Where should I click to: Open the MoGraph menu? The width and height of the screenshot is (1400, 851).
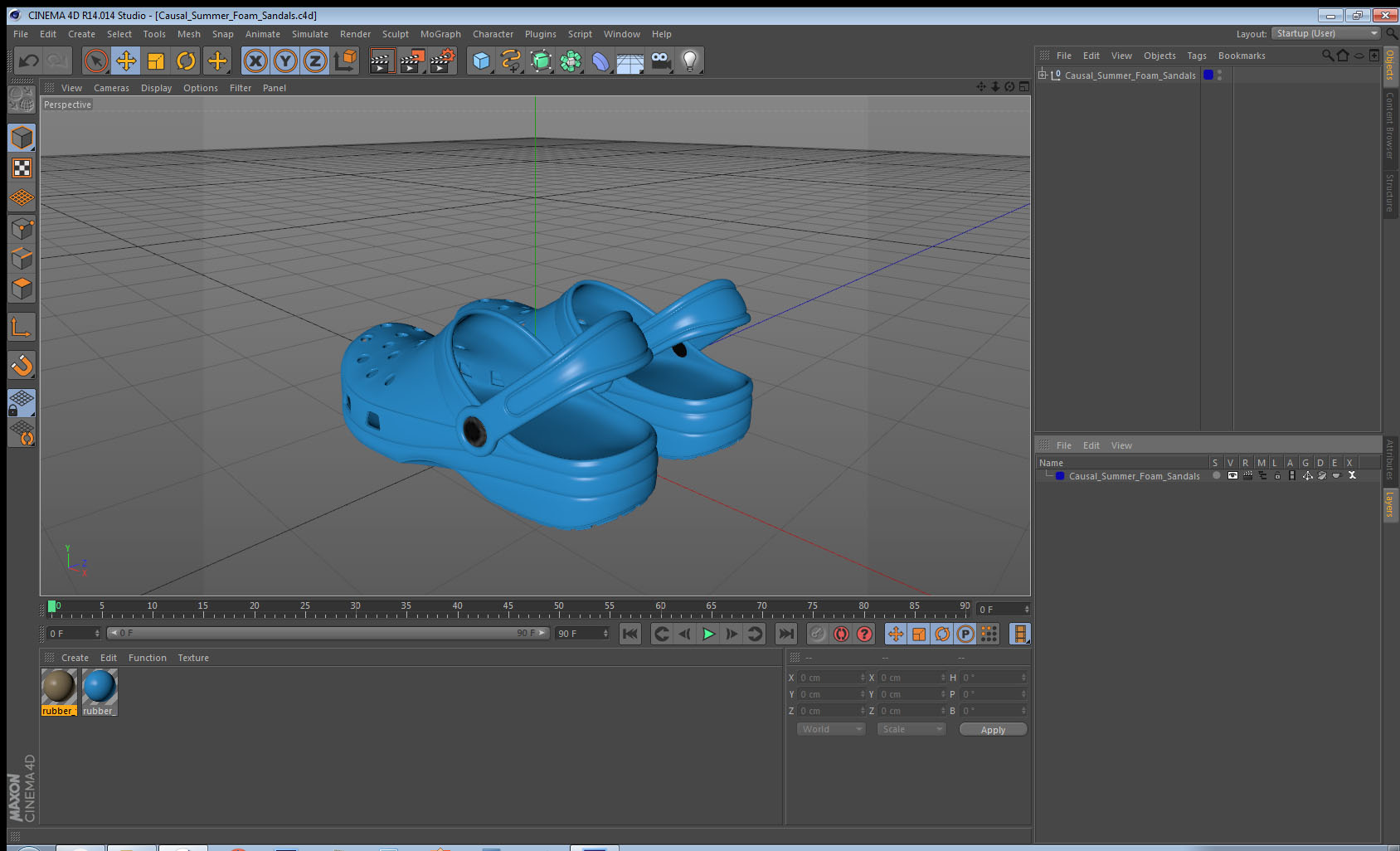click(440, 34)
